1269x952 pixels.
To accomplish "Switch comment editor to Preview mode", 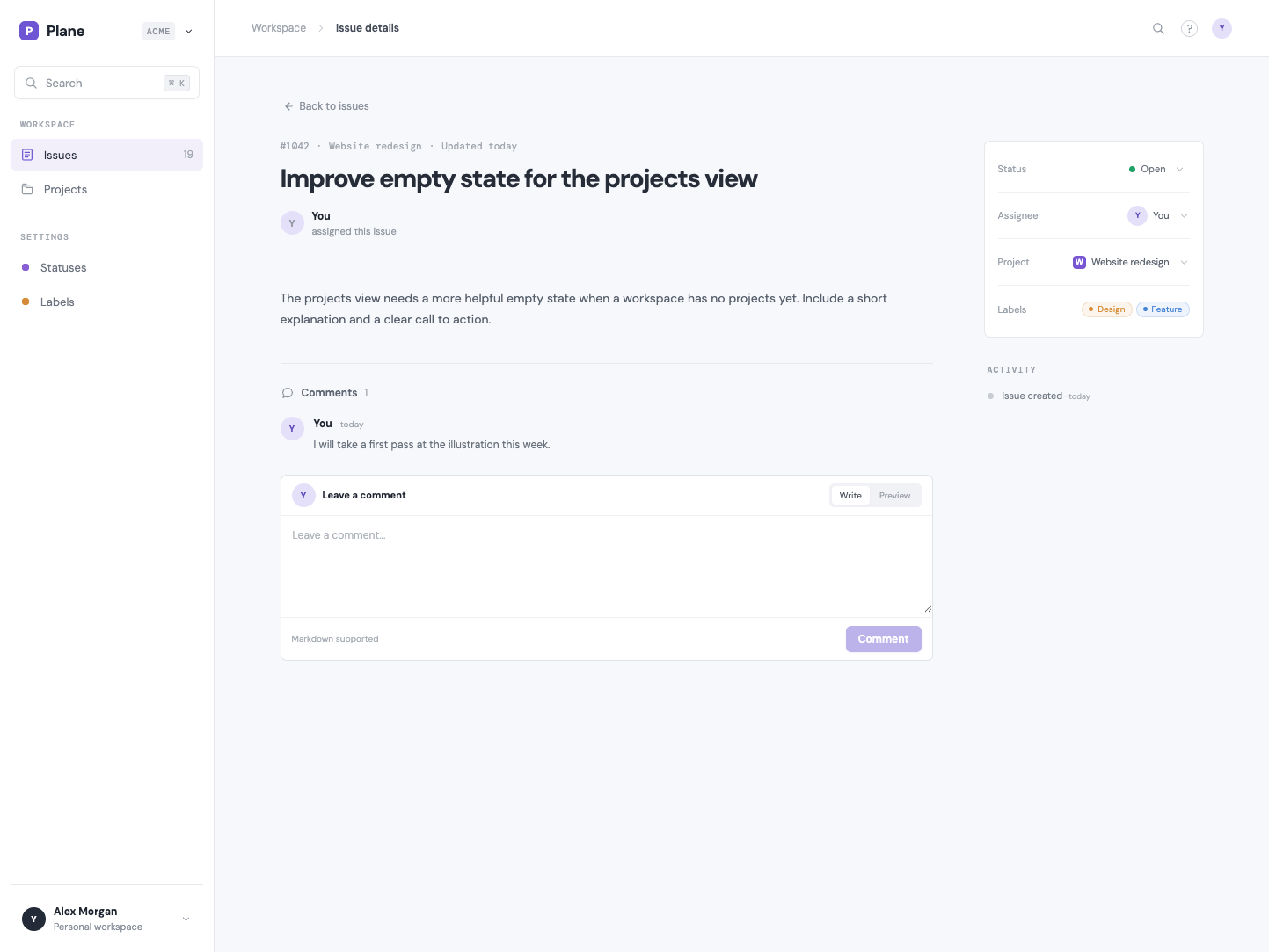I will pos(894,496).
